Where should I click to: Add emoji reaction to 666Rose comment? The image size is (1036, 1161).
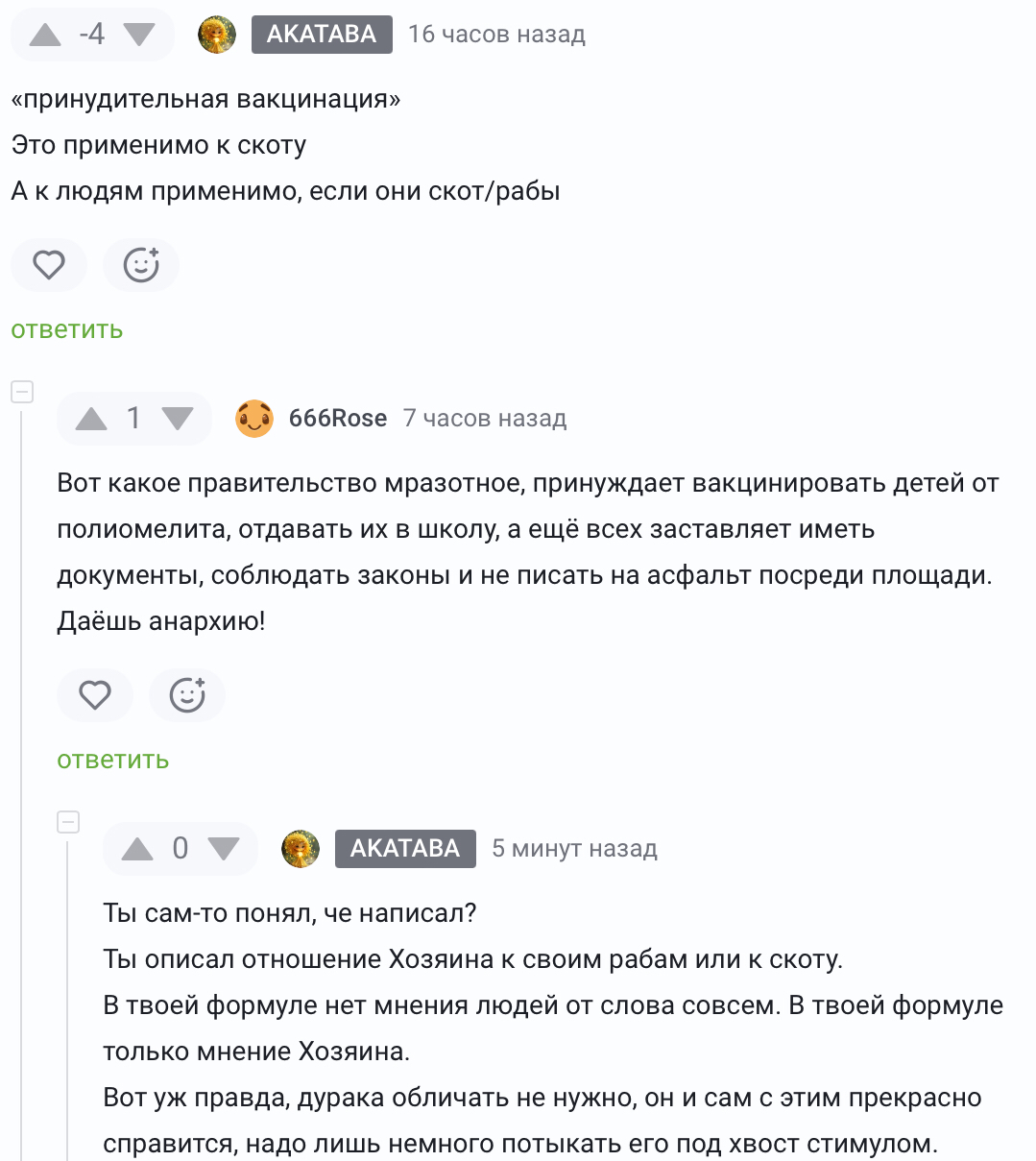(x=187, y=695)
